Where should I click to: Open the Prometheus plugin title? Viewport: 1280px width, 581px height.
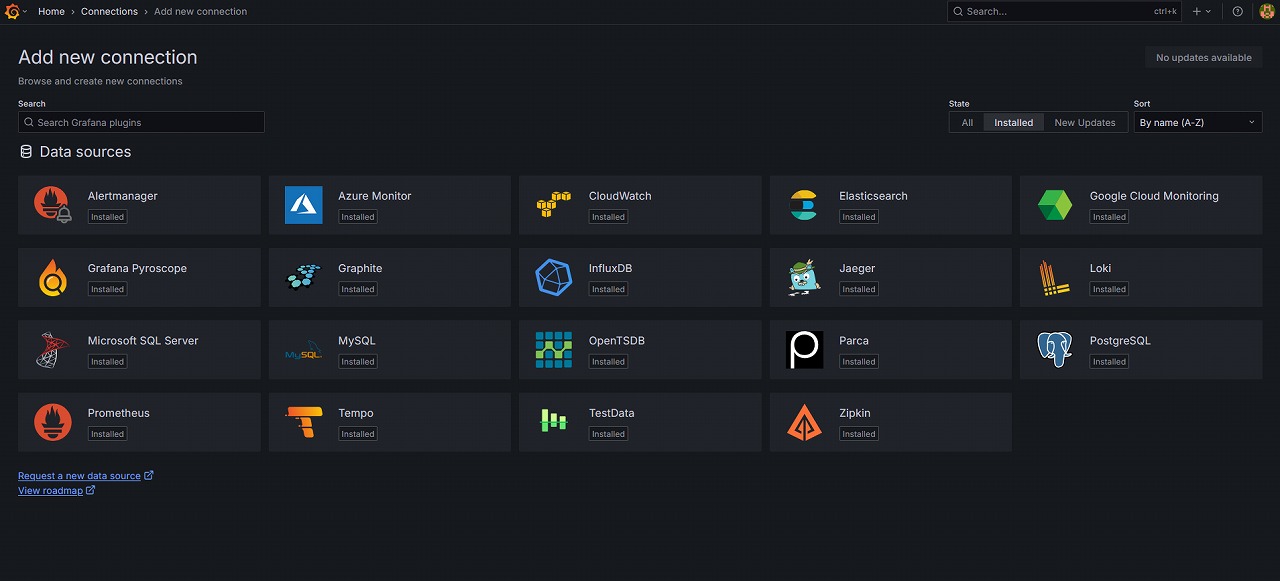pyautogui.click(x=119, y=413)
